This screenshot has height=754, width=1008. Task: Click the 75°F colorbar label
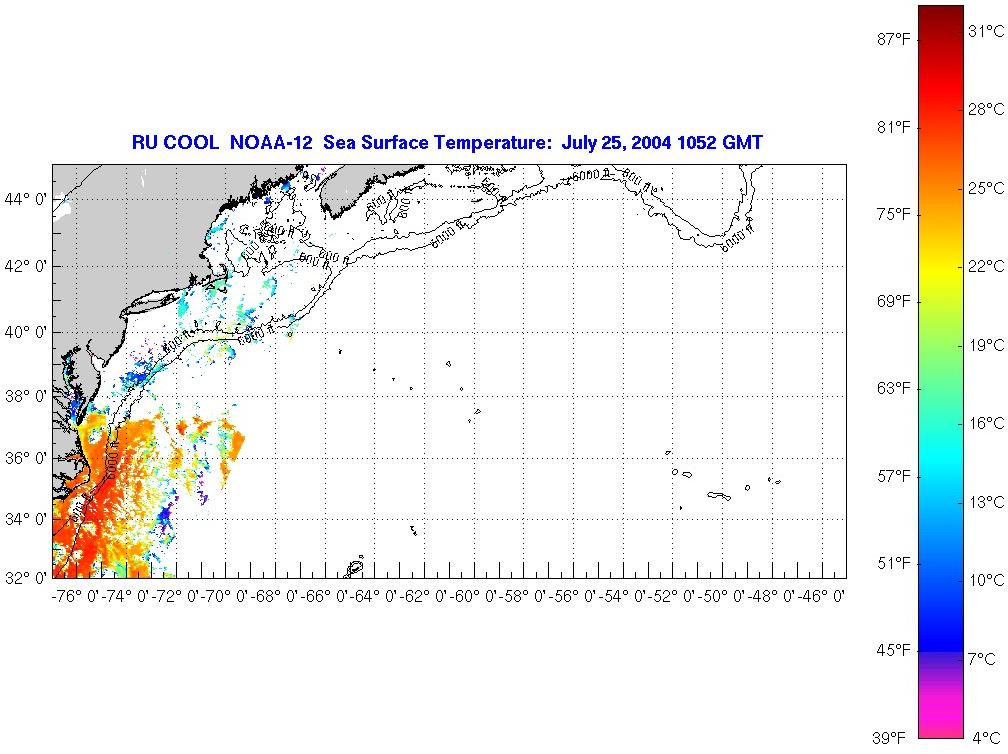[894, 214]
